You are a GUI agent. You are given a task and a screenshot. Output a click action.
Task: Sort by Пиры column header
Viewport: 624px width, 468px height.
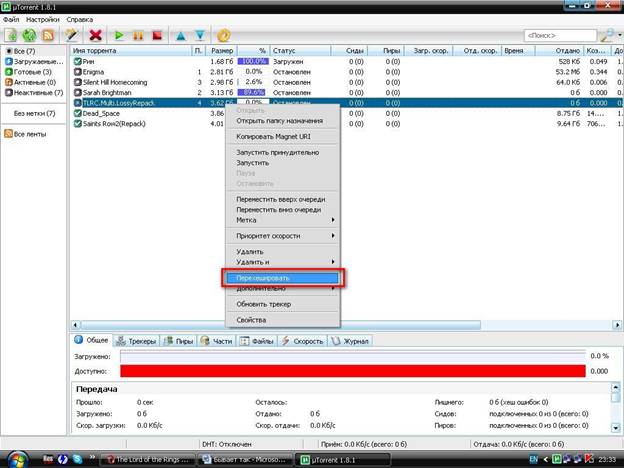386,51
